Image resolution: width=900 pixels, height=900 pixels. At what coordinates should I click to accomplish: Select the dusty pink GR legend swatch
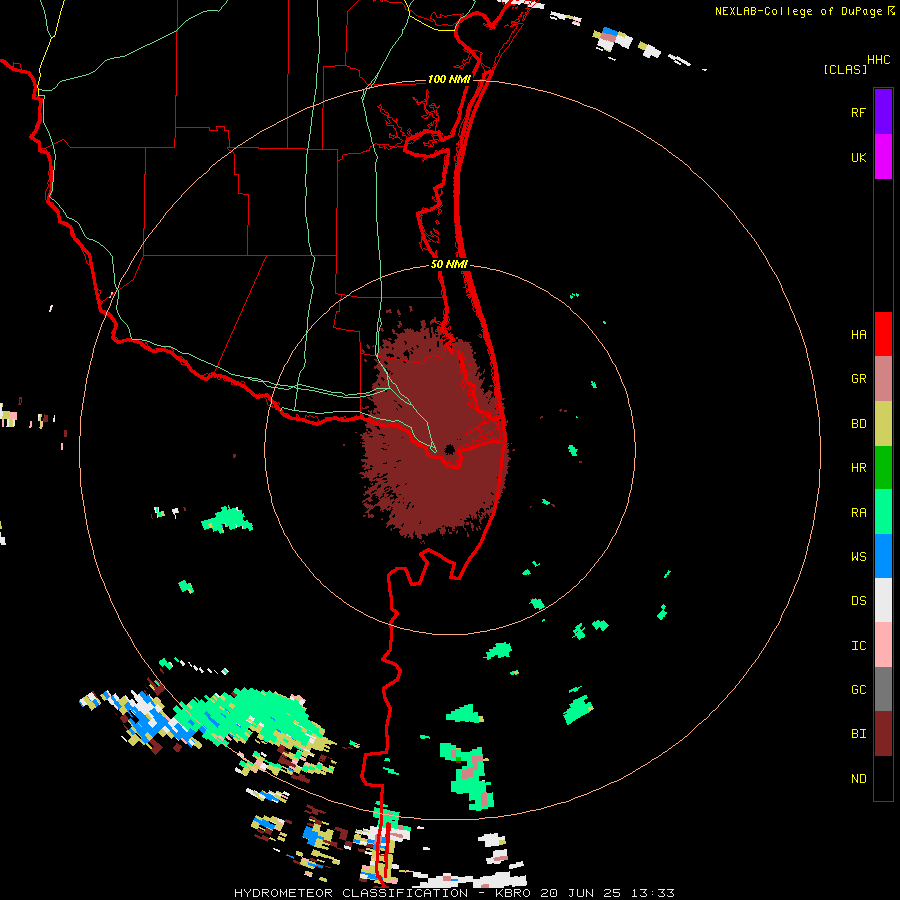(883, 379)
